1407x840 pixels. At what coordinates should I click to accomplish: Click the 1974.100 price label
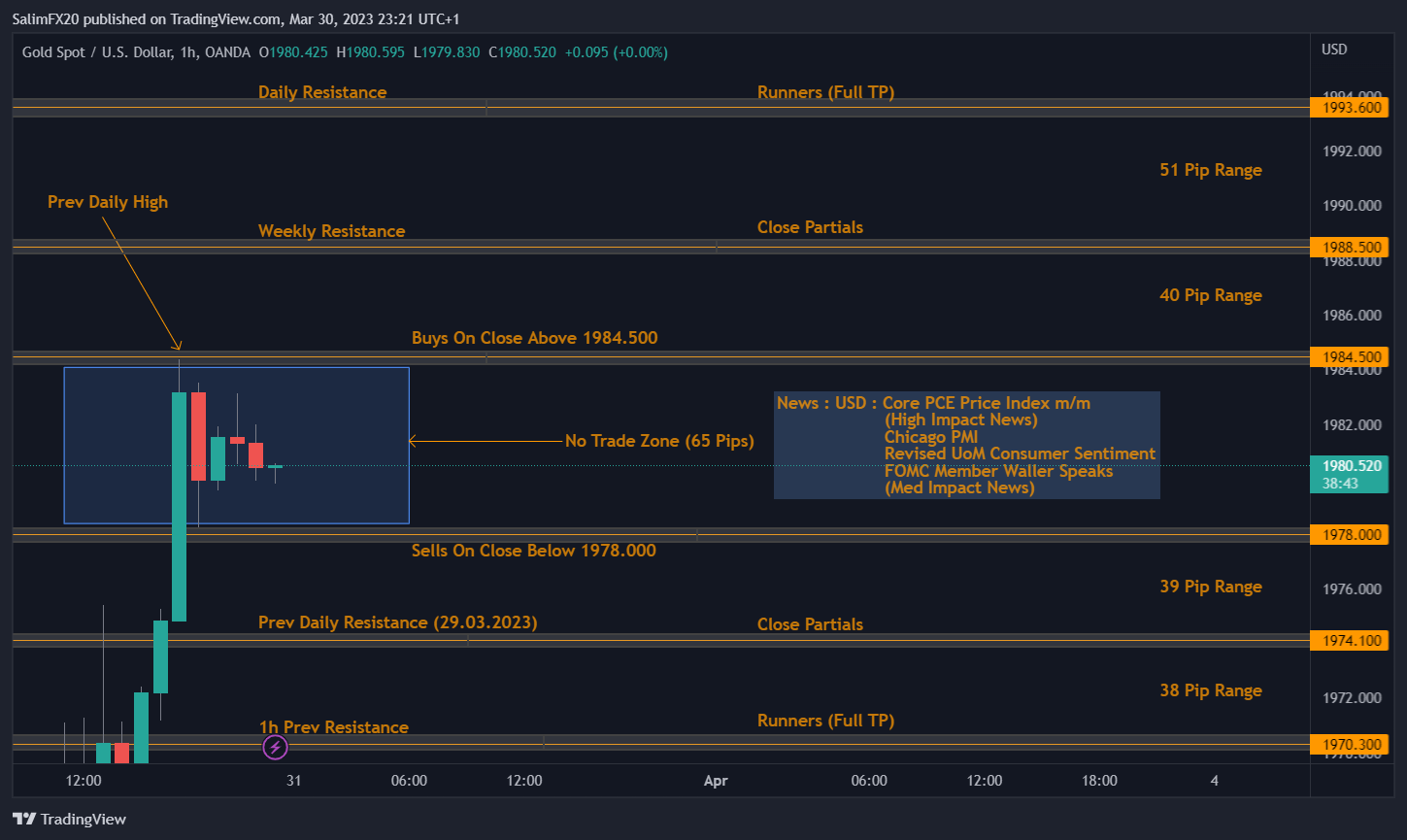(x=1348, y=640)
